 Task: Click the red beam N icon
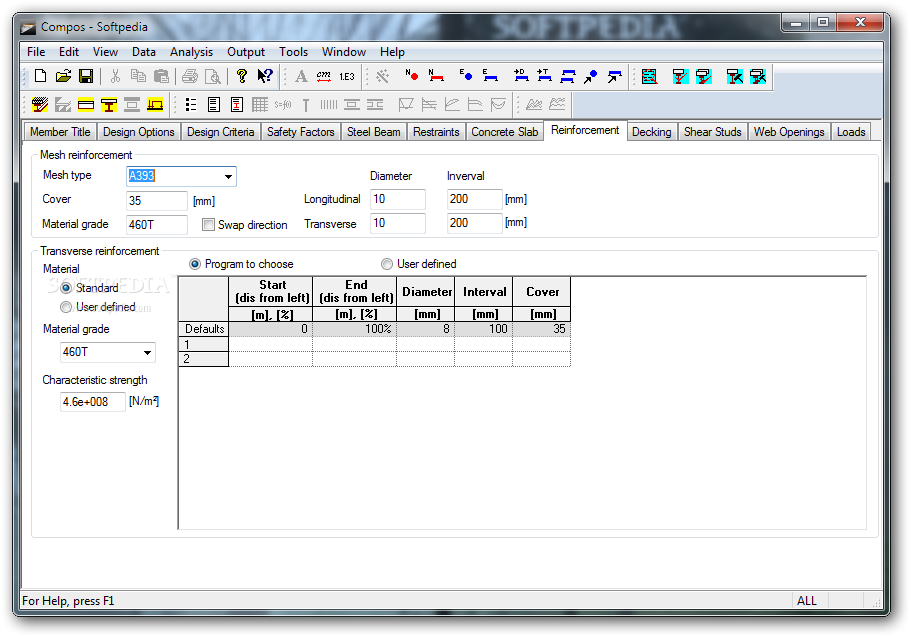436,76
